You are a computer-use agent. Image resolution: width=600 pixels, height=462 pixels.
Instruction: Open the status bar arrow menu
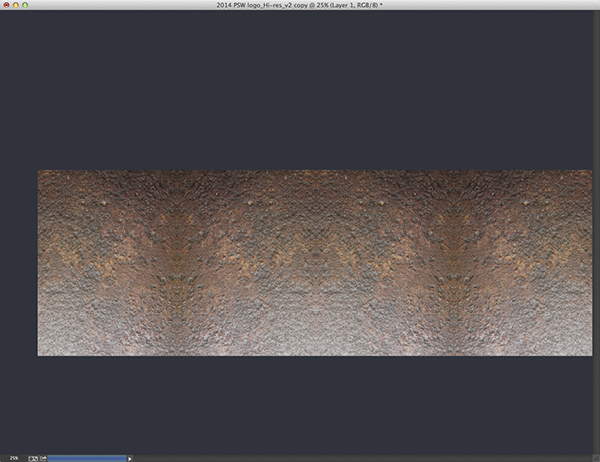[x=129, y=458]
